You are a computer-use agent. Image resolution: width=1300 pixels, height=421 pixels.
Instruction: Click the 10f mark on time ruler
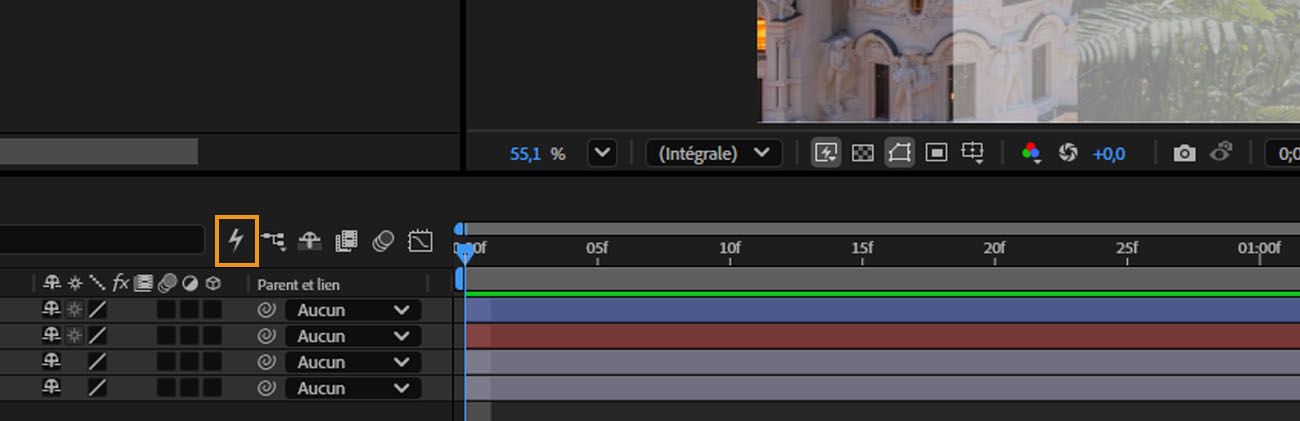[730, 248]
